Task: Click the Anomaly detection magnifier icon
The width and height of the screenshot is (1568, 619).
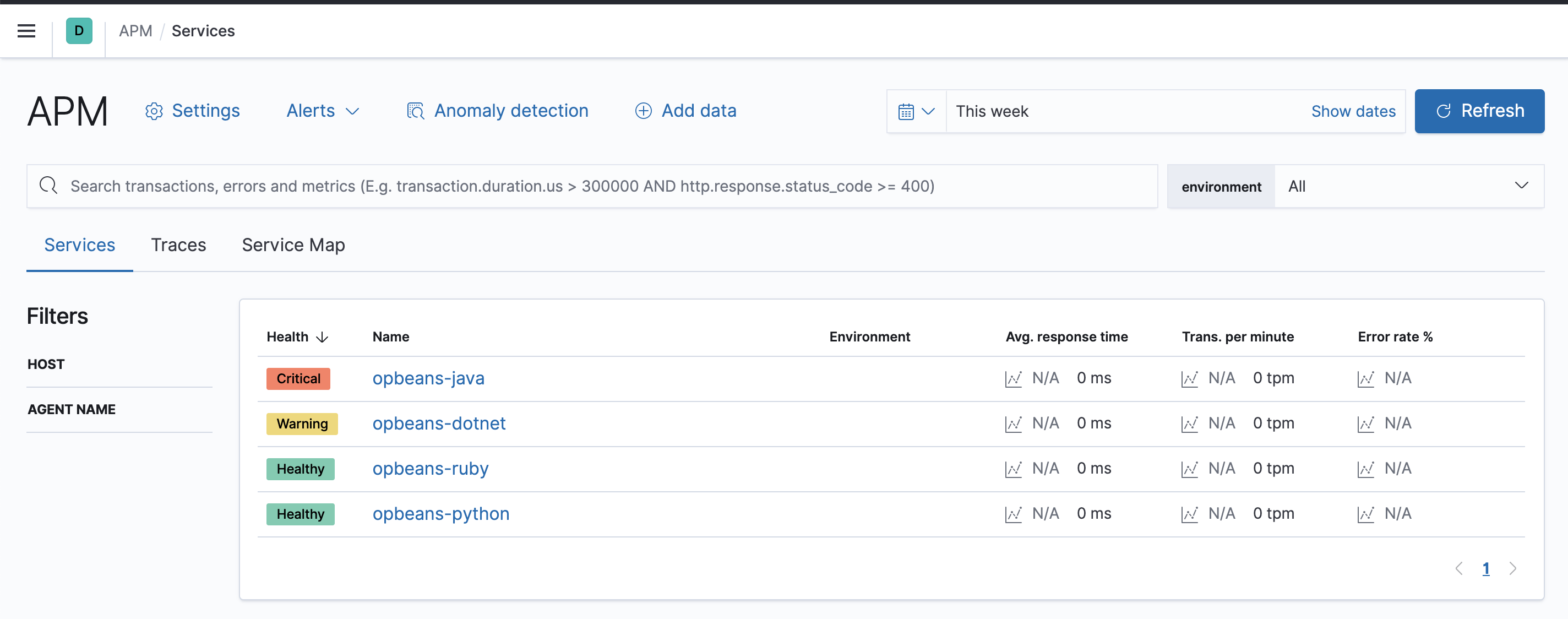Action: 415,111
